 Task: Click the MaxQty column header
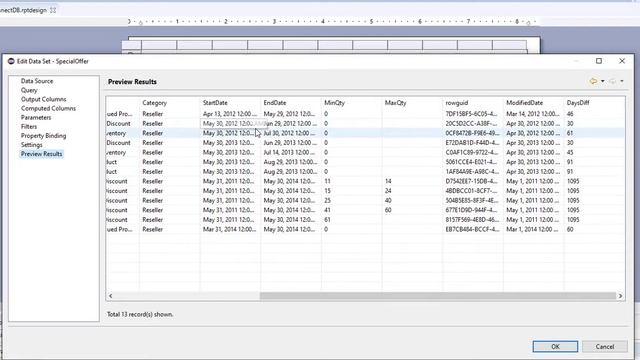412,103
